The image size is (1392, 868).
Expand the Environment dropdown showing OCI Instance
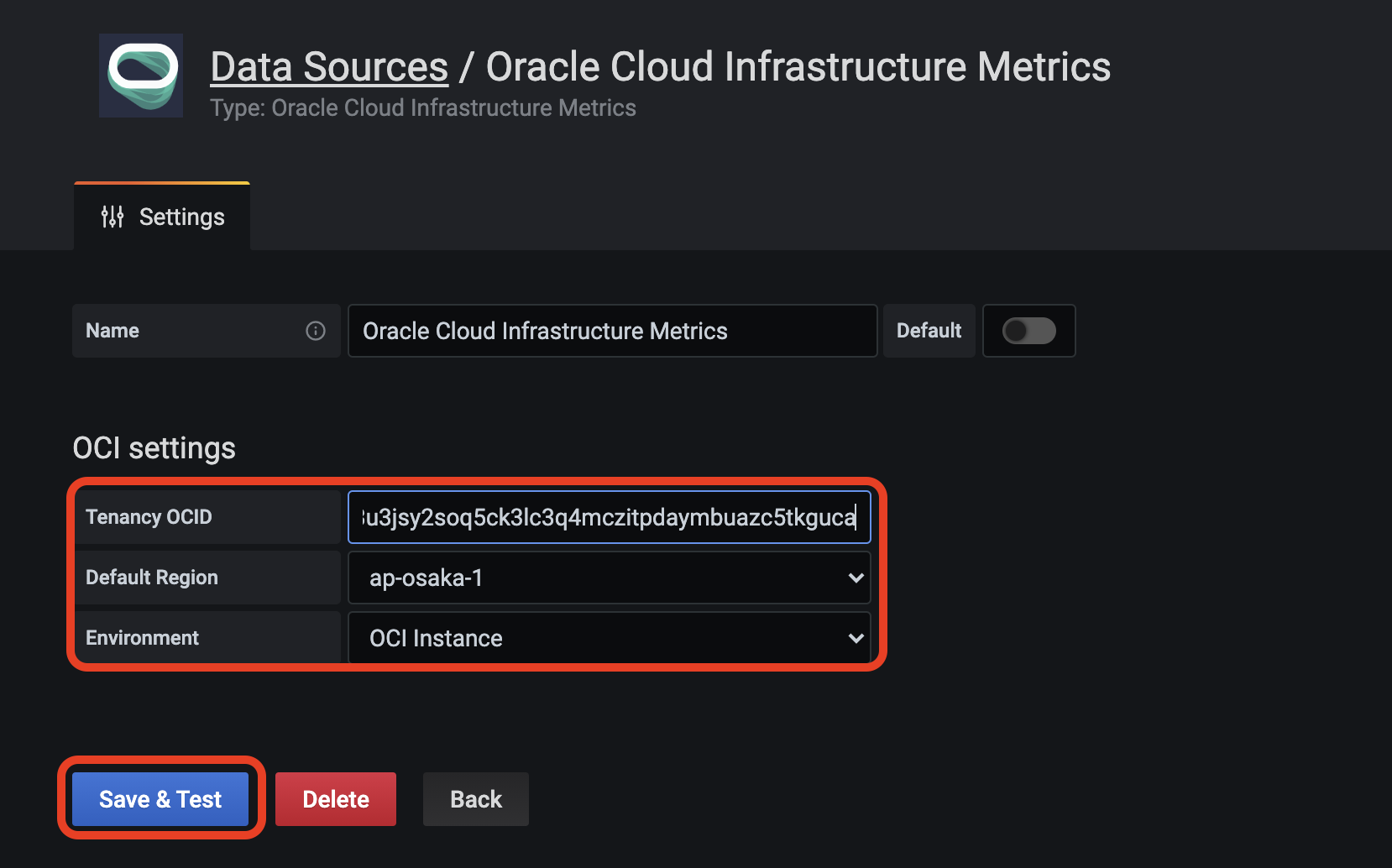[x=608, y=638]
